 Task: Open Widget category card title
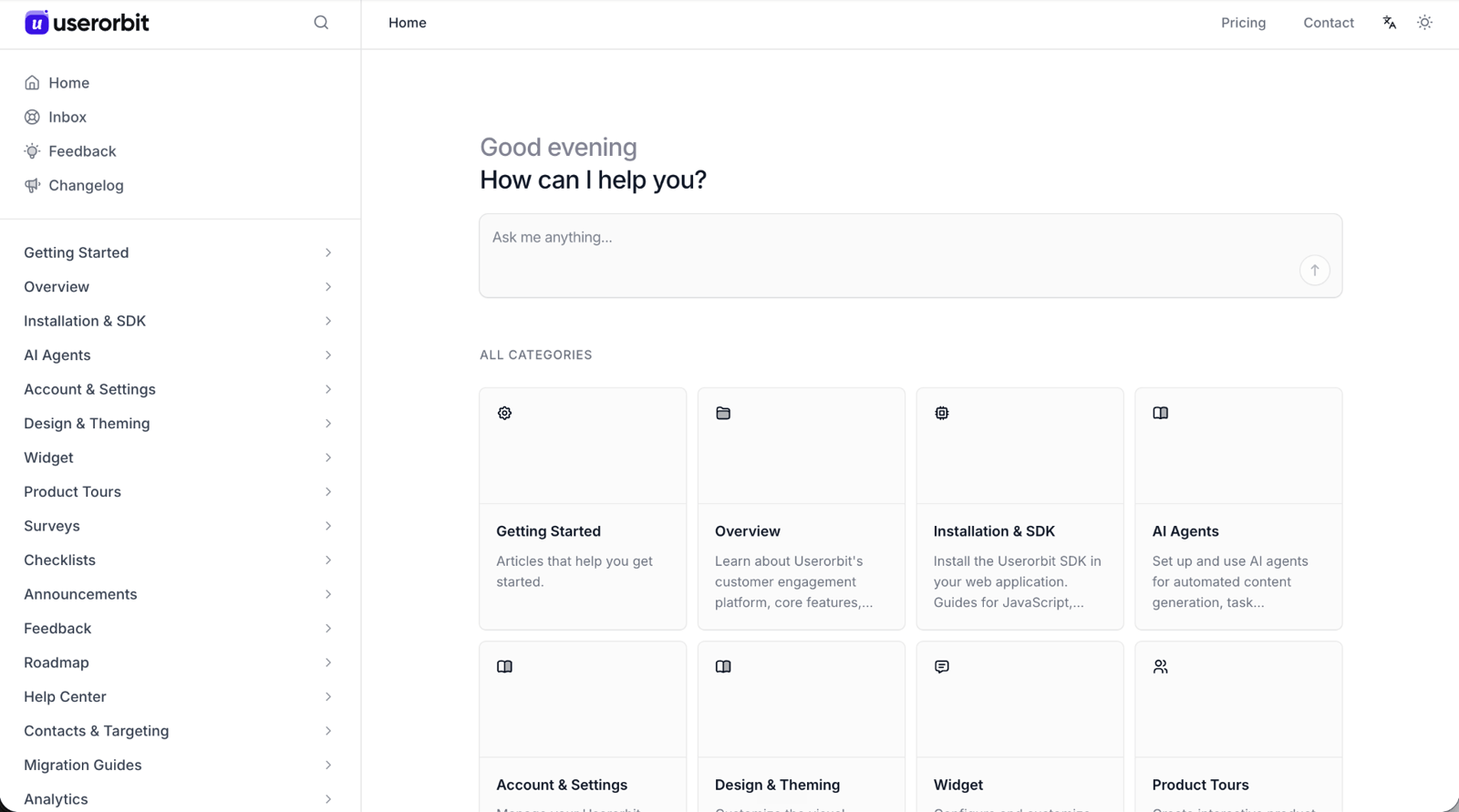(x=958, y=786)
